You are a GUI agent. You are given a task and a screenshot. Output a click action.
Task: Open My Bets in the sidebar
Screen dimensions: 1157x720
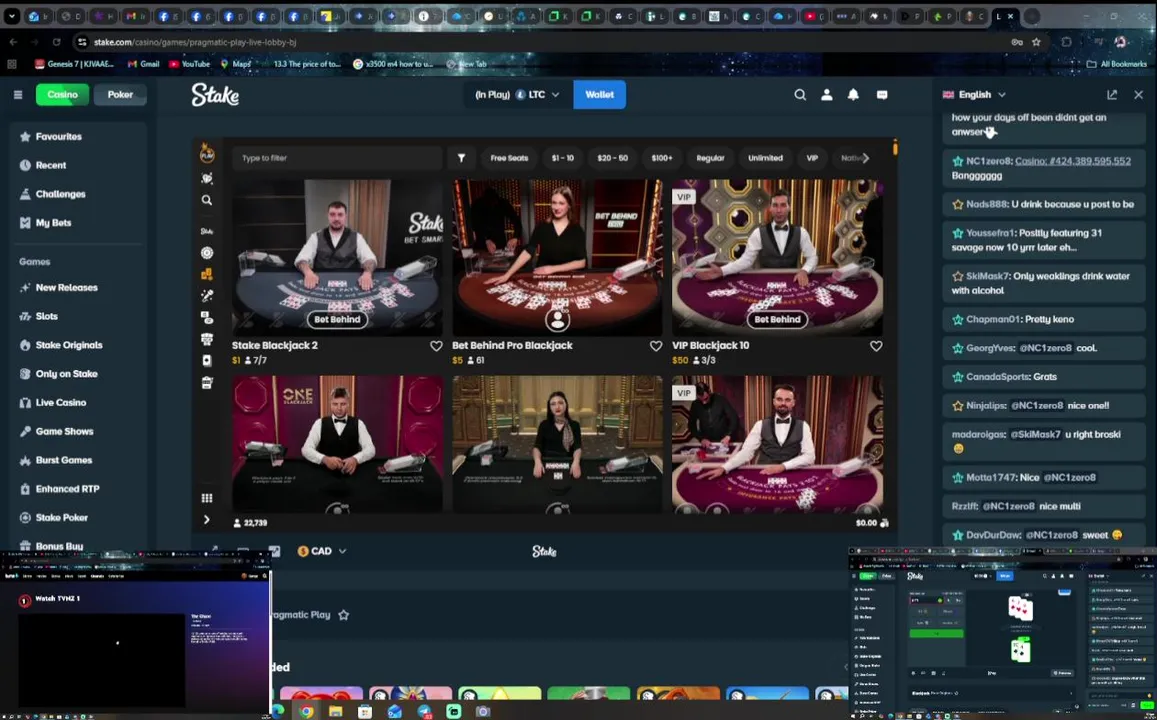tap(78, 223)
